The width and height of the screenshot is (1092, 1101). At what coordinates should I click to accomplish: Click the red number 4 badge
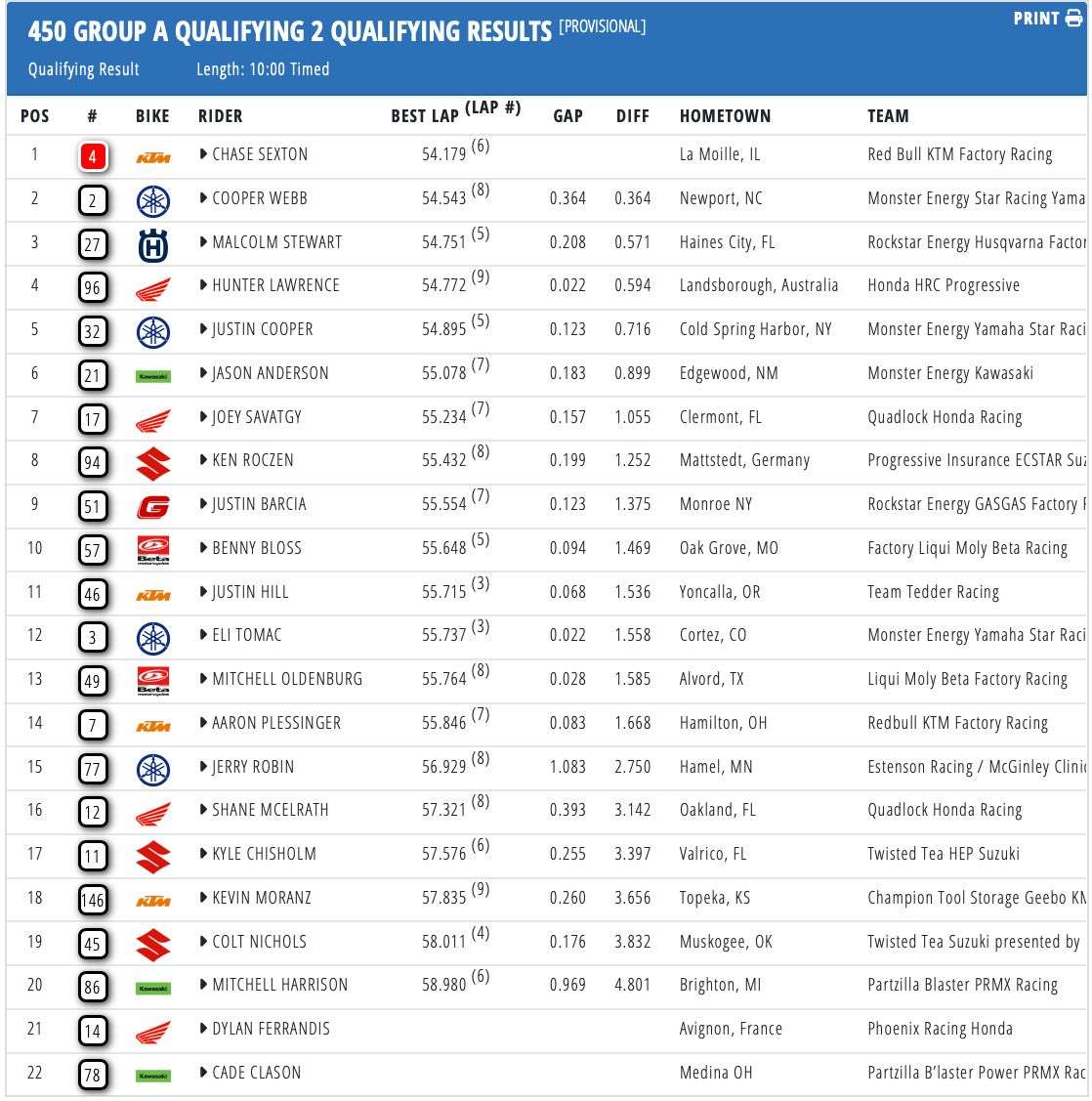tap(92, 156)
